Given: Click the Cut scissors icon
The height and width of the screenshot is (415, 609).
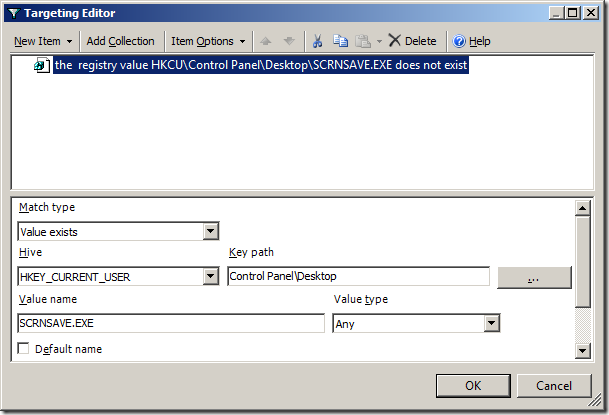Looking at the screenshot, I should click(x=317, y=41).
